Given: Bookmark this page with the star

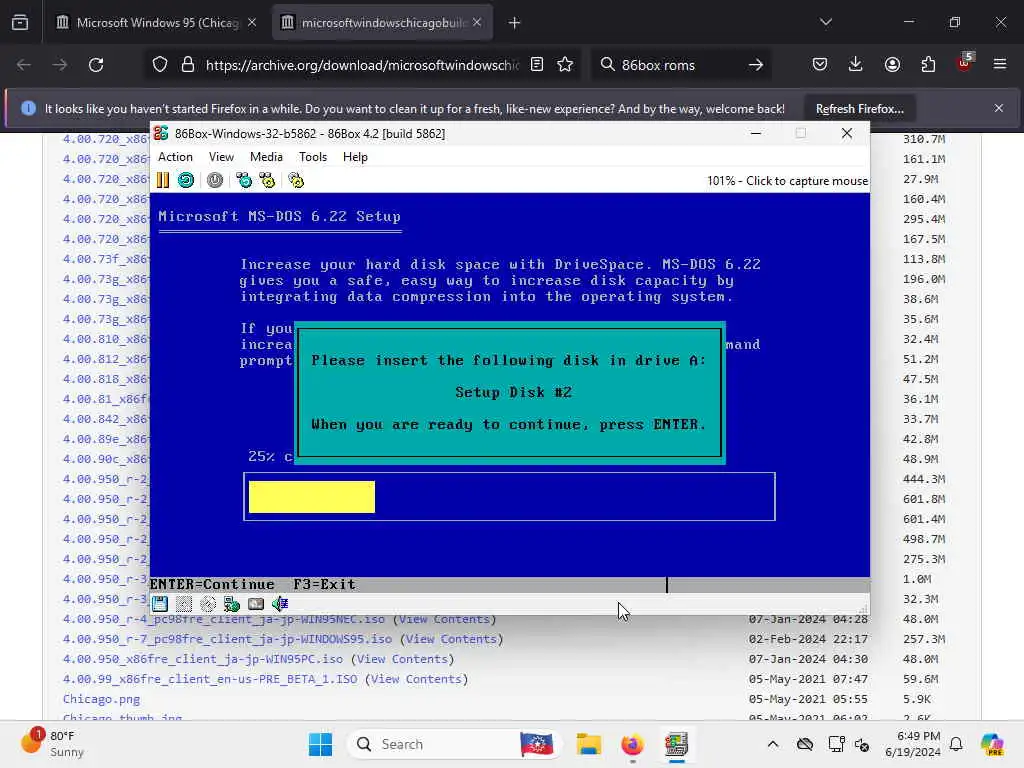Looking at the screenshot, I should click(x=565, y=64).
